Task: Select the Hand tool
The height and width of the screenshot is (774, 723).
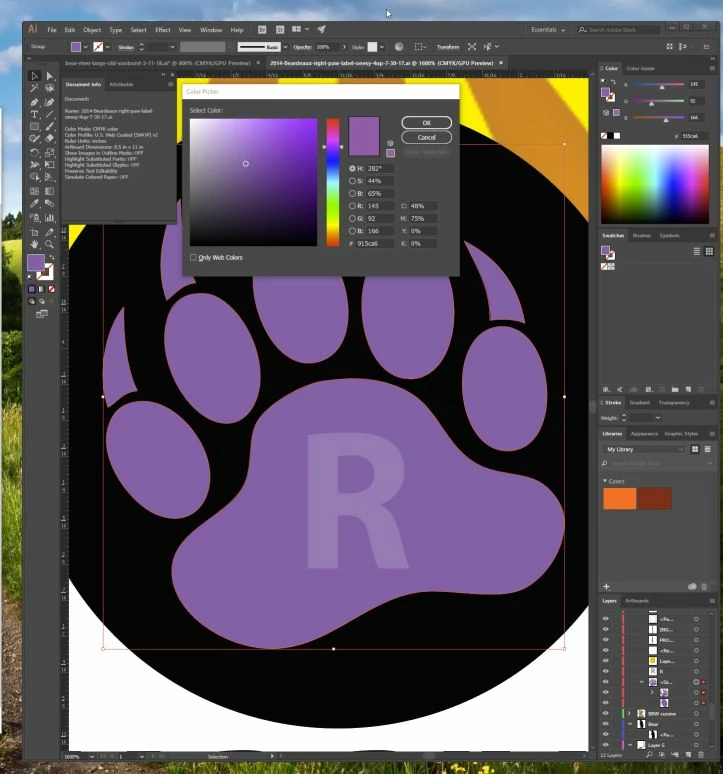Action: click(x=35, y=244)
